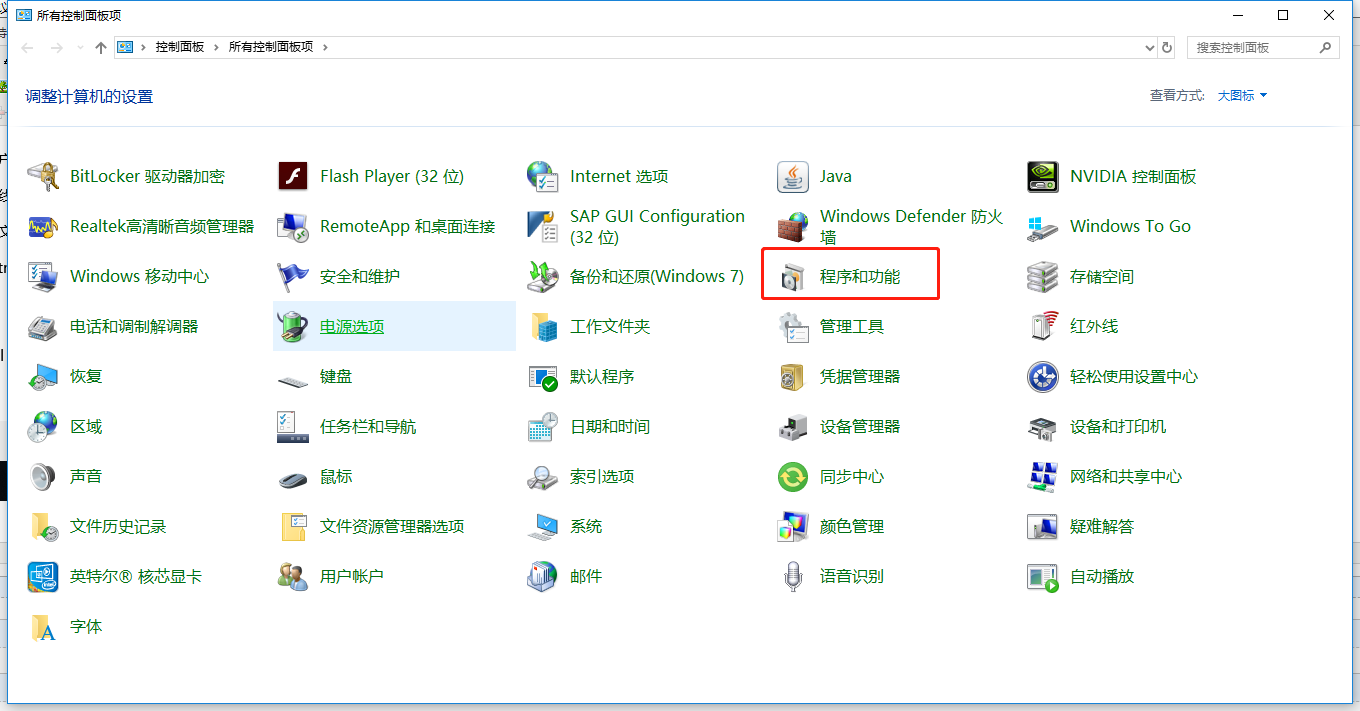
Task: Open the 疑难解答 icon
Action: pos(1043,527)
